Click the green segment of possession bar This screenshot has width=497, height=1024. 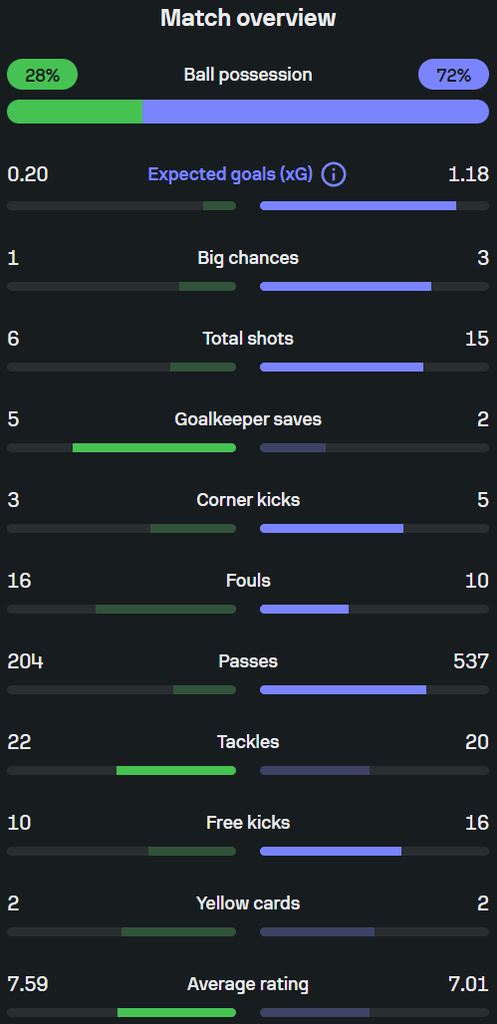pyautogui.click(x=74, y=112)
